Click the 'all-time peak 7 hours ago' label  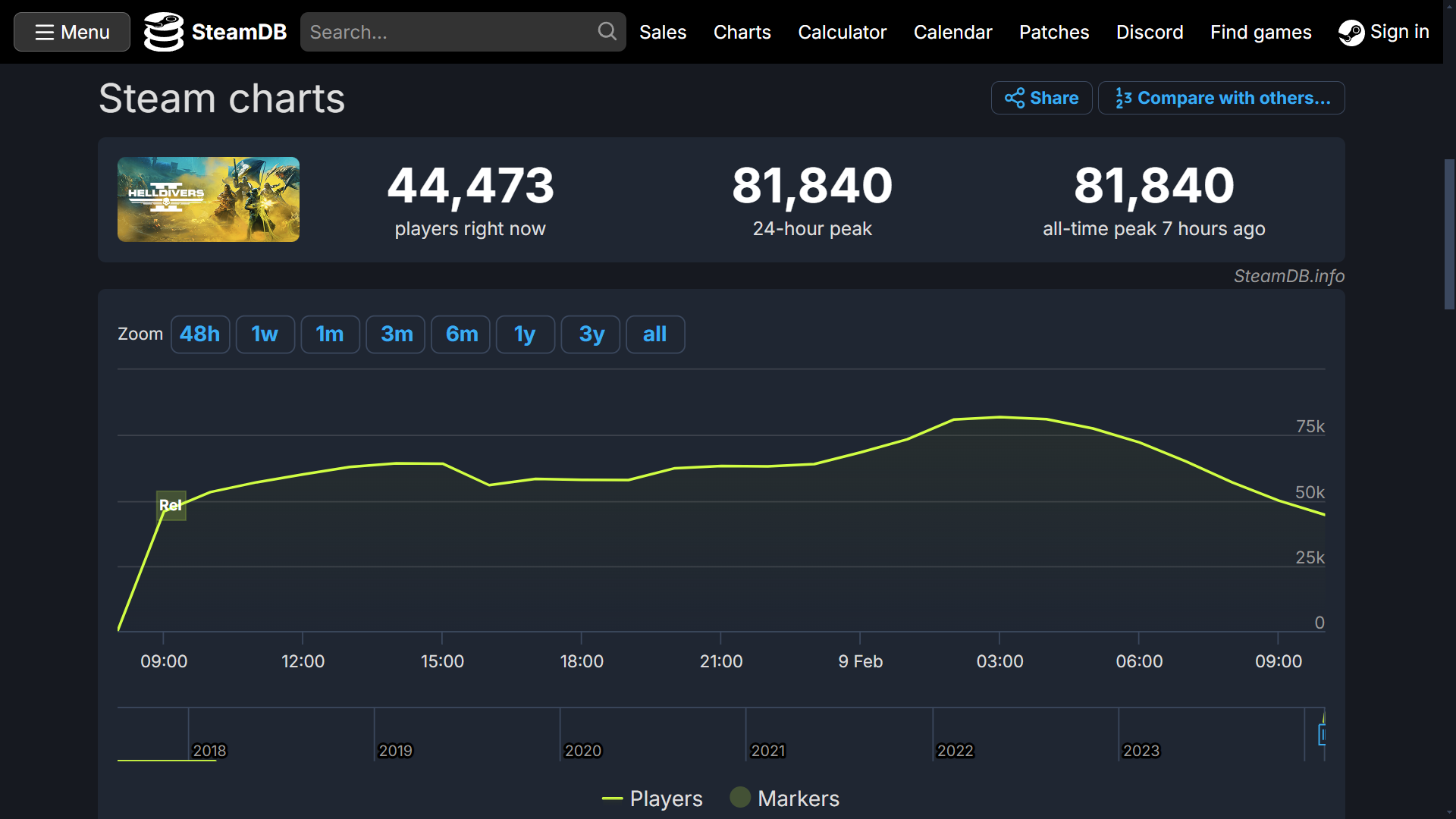tap(1153, 229)
